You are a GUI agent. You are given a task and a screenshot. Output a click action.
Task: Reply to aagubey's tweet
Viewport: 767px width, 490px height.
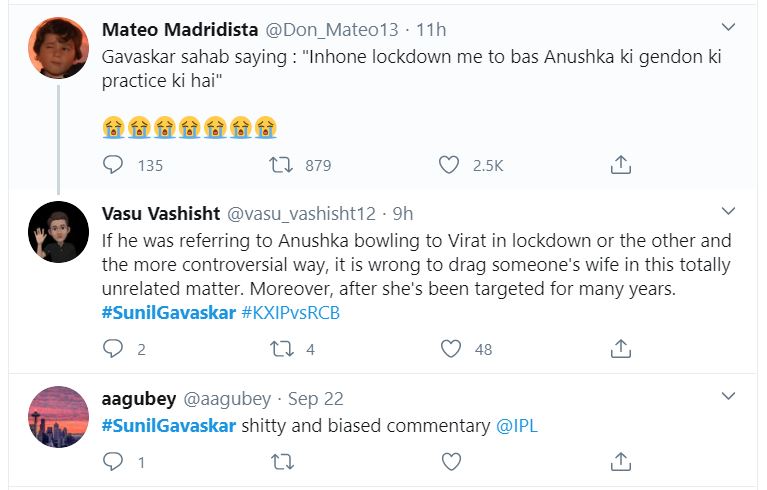pyautogui.click(x=114, y=462)
